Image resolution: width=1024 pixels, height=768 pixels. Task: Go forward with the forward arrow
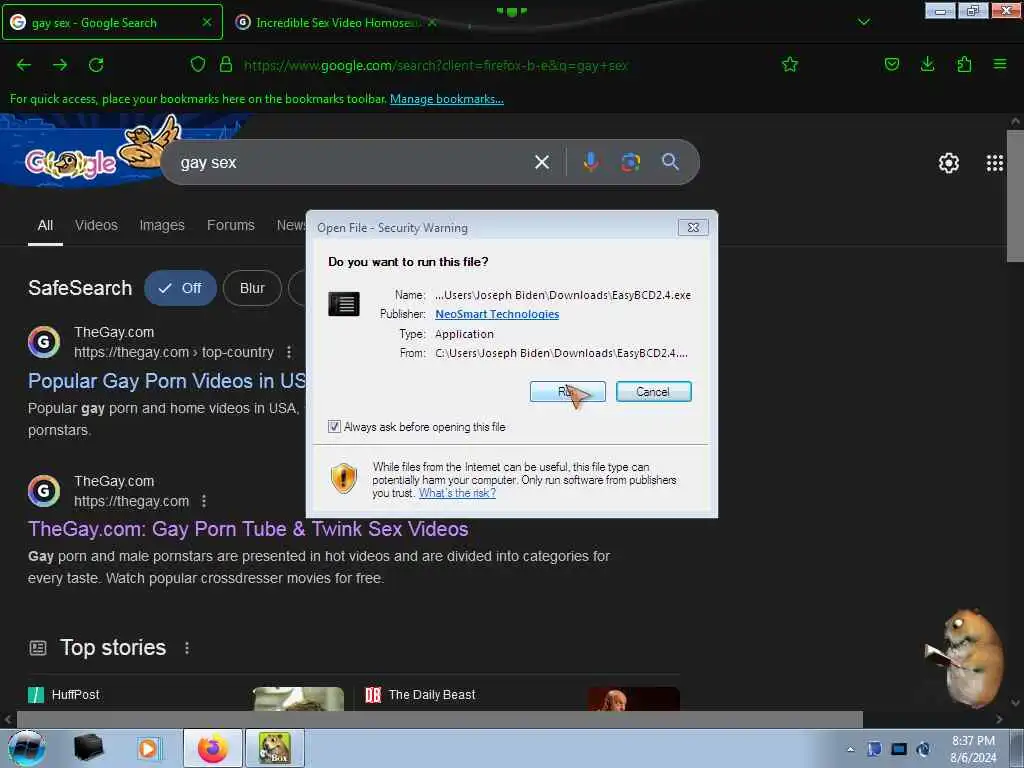click(60, 65)
